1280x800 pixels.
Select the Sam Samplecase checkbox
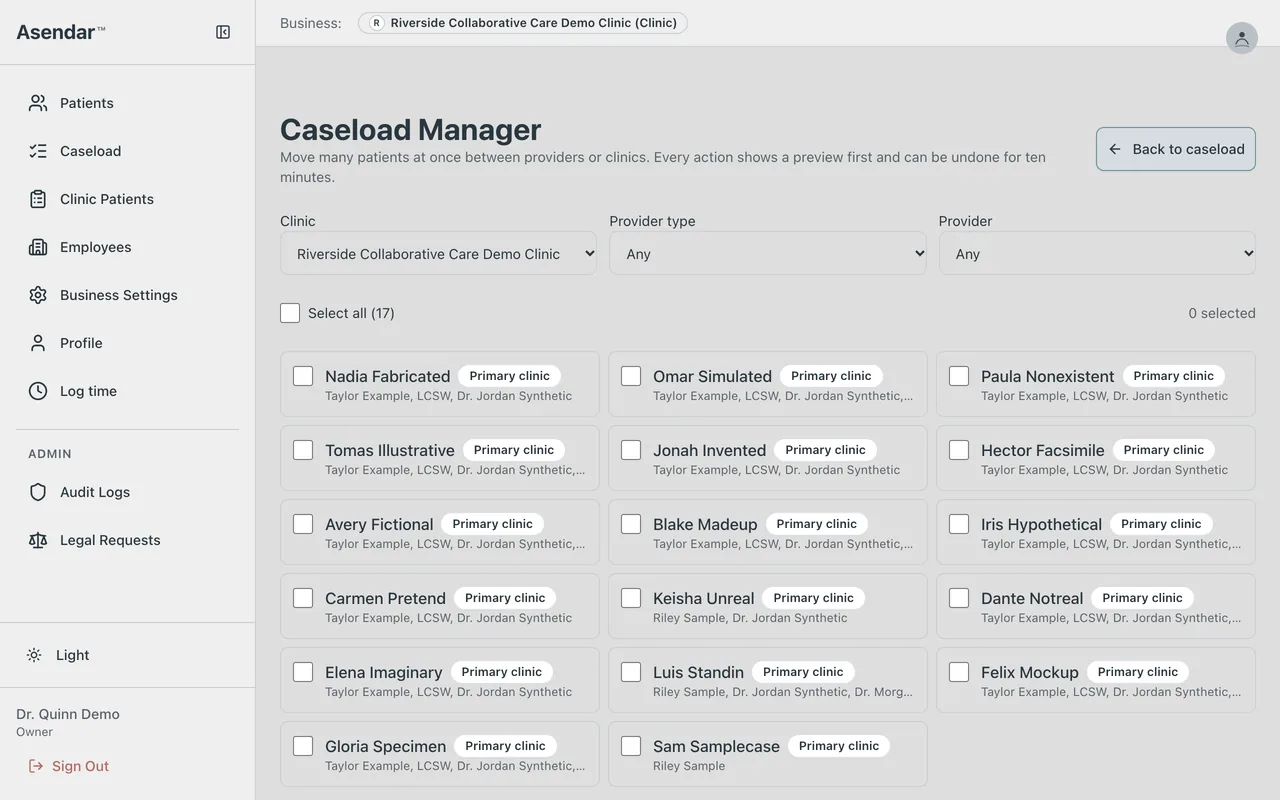click(x=631, y=746)
